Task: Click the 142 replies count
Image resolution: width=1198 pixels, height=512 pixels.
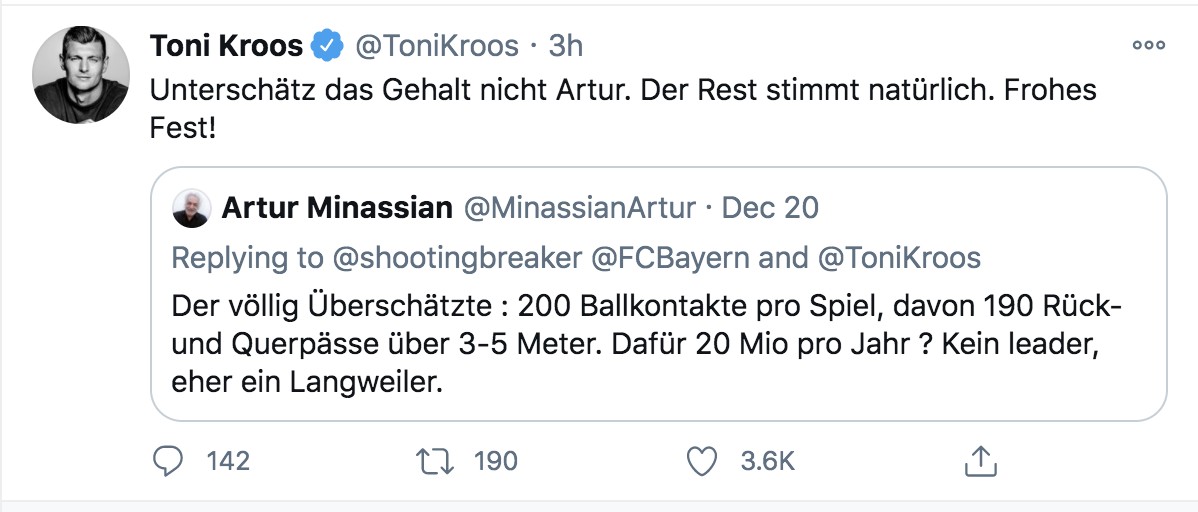Action: [228, 460]
